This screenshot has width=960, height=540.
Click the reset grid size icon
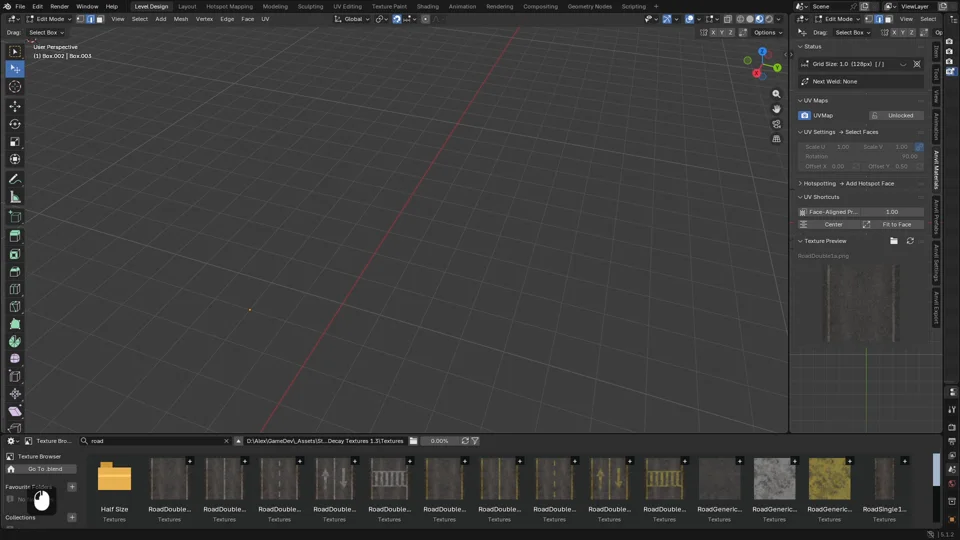917,64
